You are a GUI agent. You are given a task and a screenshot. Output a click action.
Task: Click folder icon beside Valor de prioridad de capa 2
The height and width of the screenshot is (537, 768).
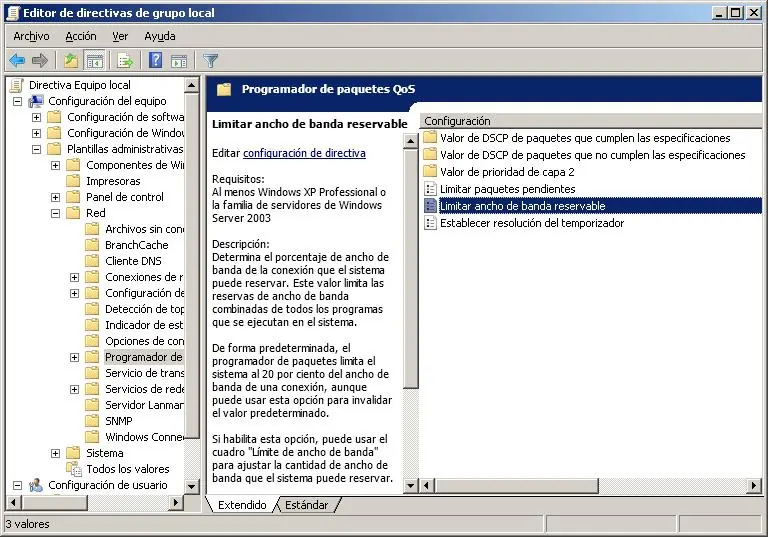[x=430, y=171]
